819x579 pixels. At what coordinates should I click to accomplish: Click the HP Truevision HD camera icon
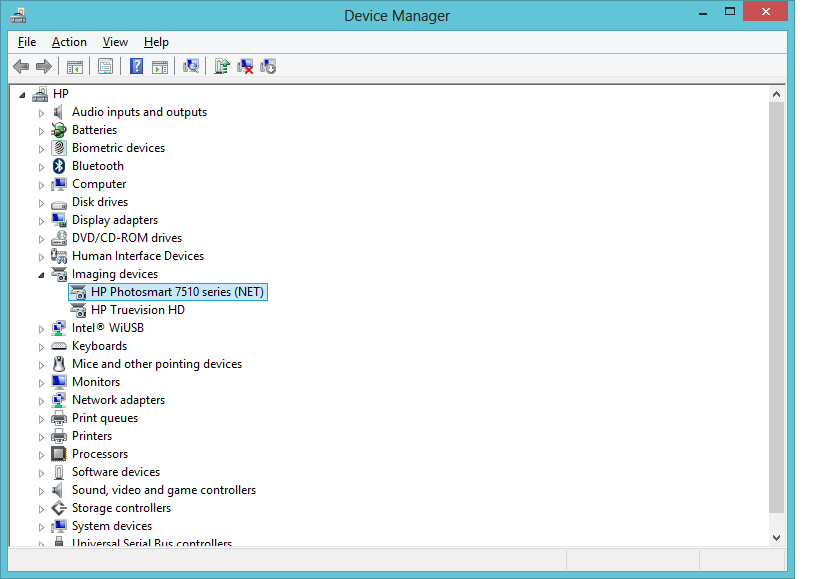(78, 310)
